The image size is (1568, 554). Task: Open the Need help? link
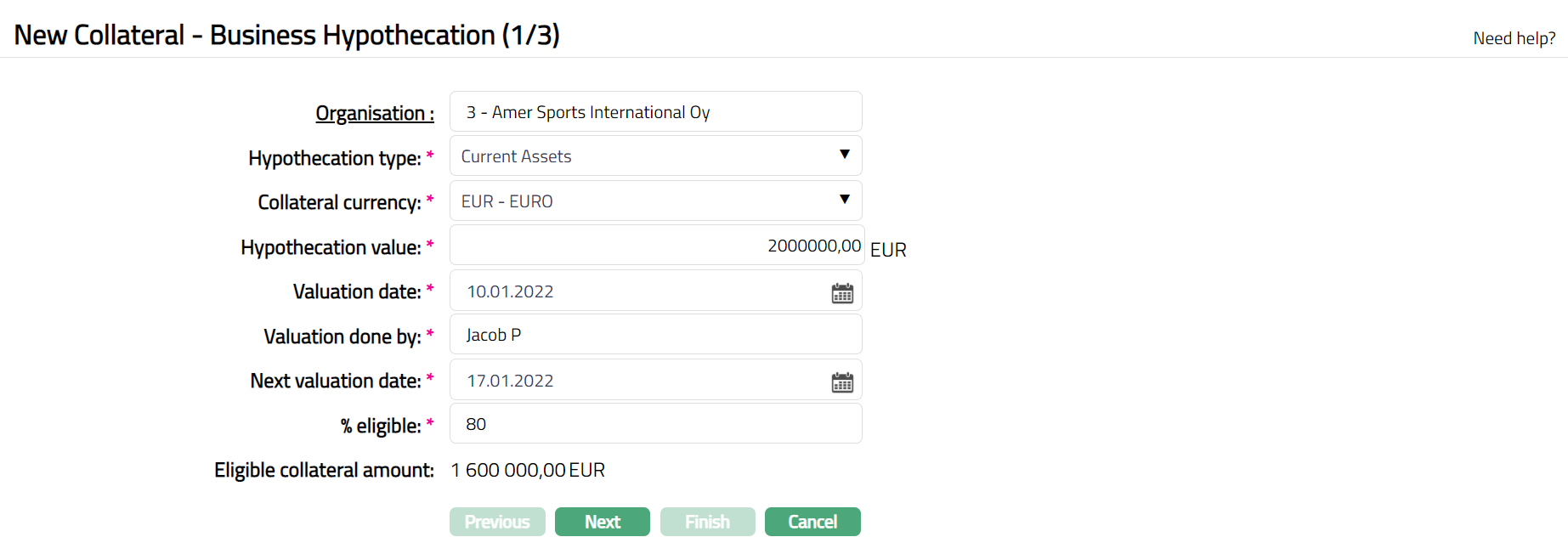[x=1514, y=38]
